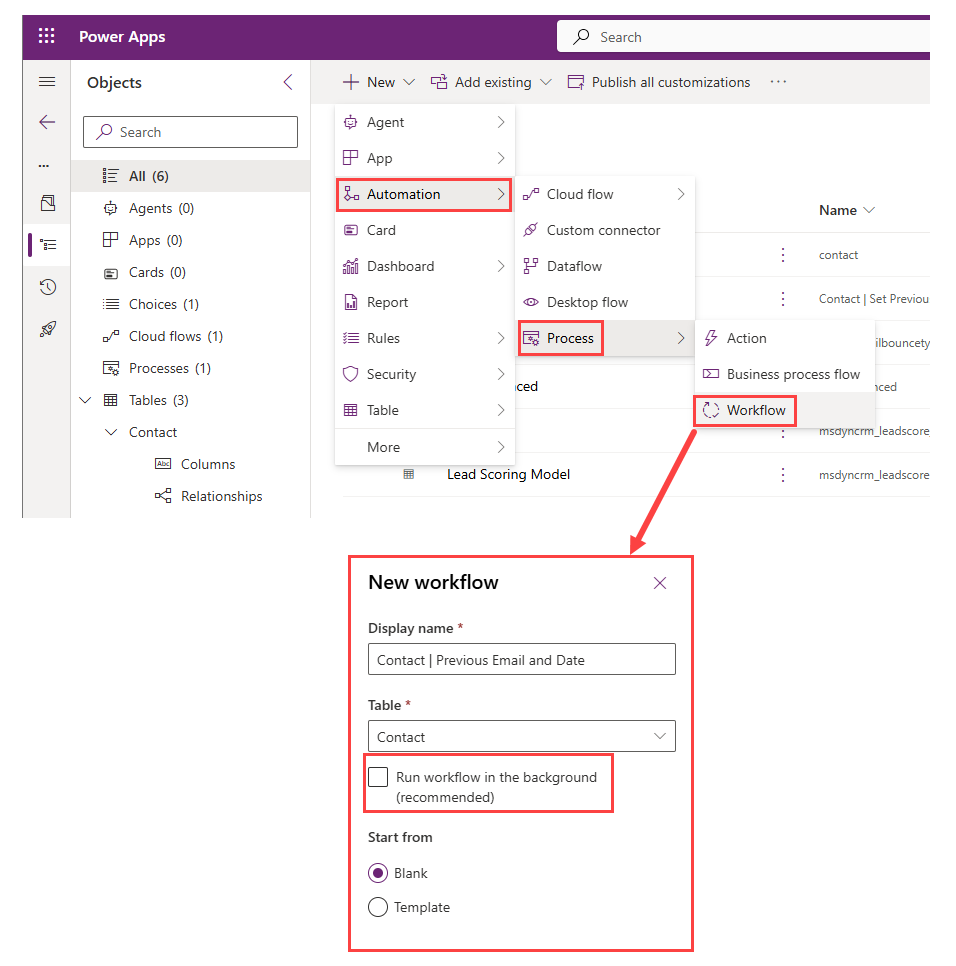Choose Dataflow from Automation submenu

(605, 266)
